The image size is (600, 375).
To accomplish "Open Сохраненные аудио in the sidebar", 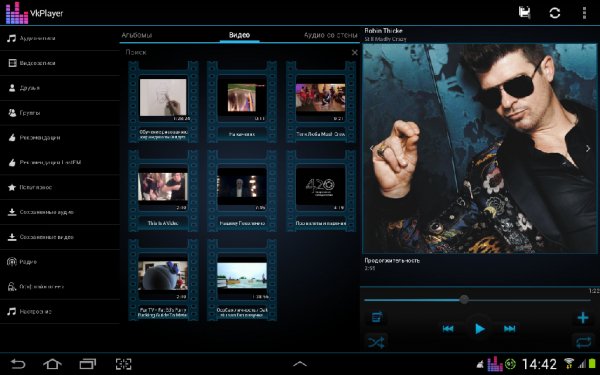I will [60, 212].
